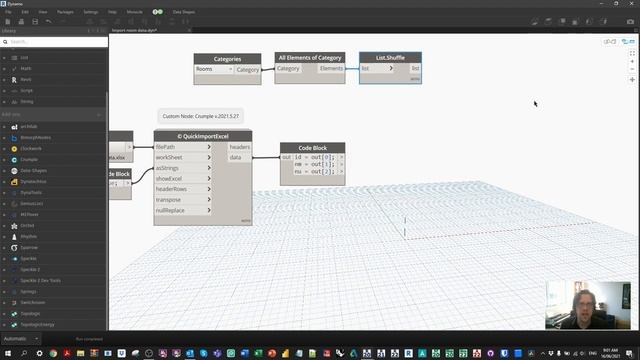Close the import room data.dyn tab
The image size is (640, 360).
[189, 30]
